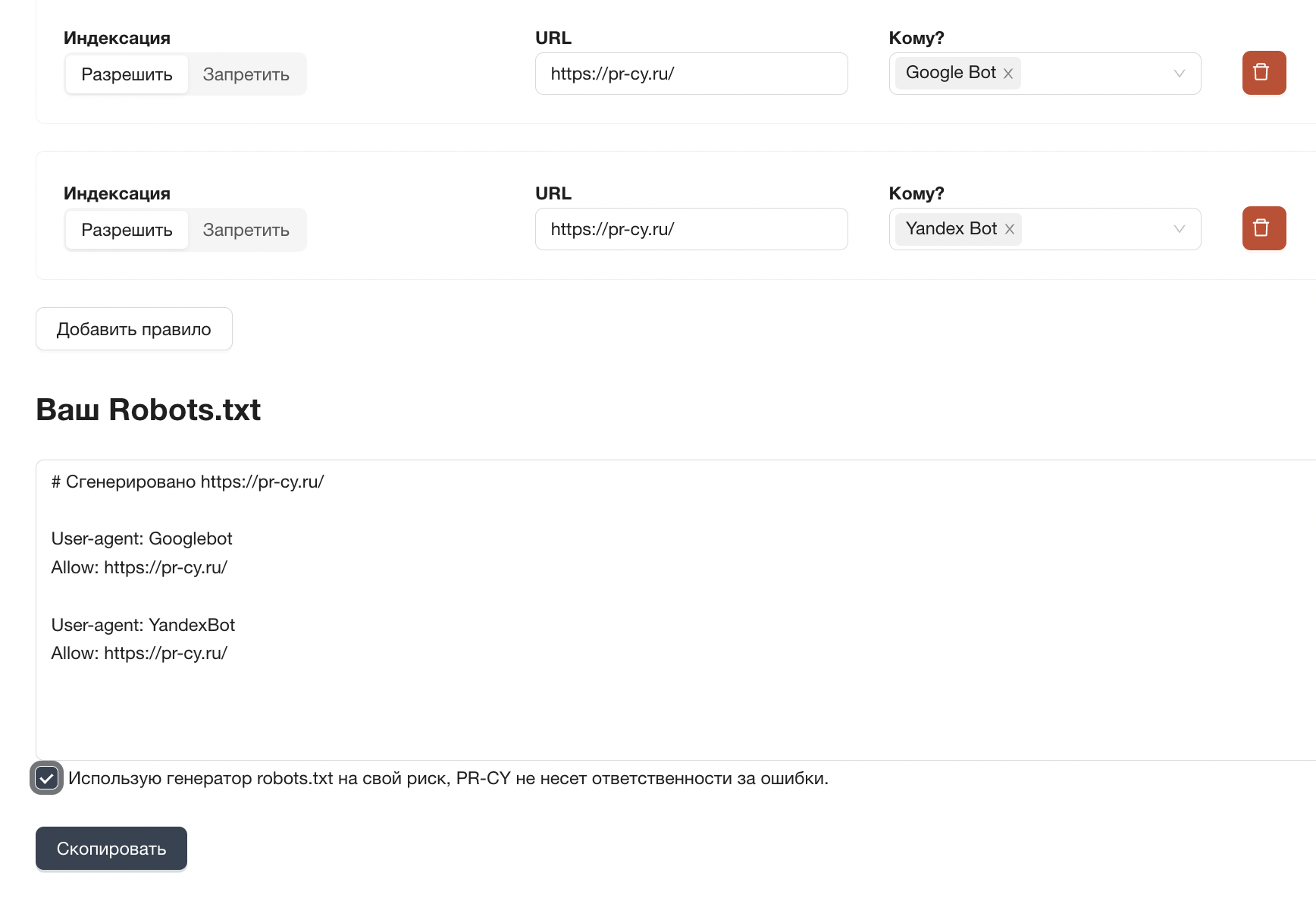This screenshot has height=904, width=1316.
Task: Remove the Google Bot tag
Action: pos(1008,74)
